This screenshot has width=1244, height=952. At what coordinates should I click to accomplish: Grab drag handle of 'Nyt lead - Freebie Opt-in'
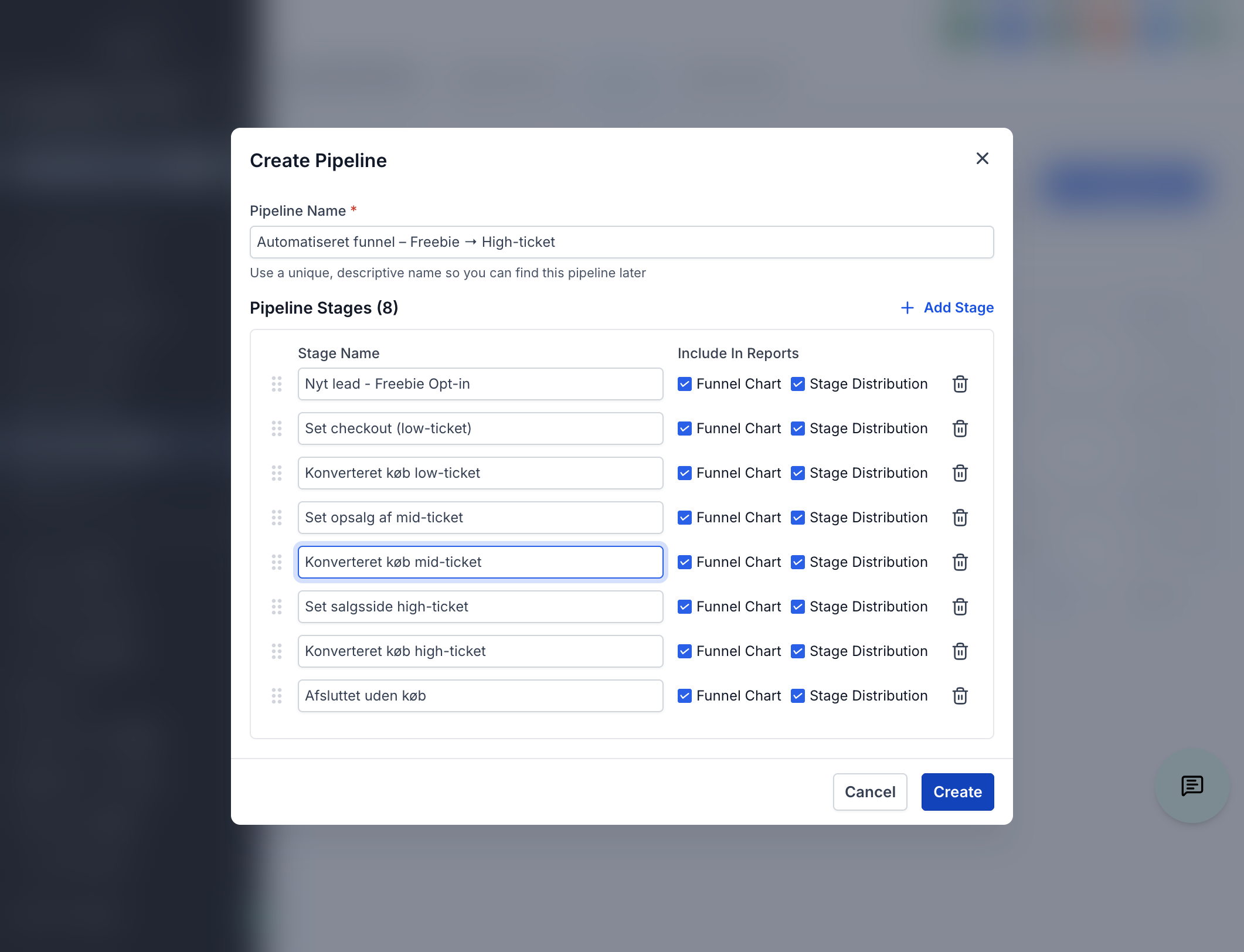[277, 384]
